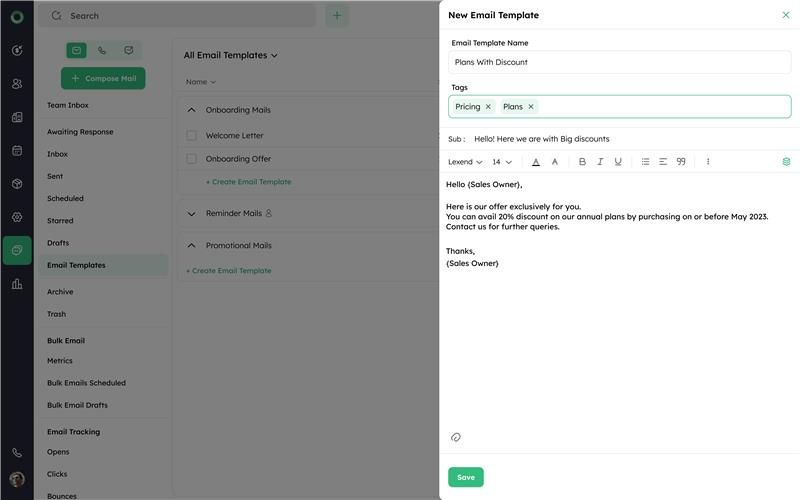This screenshot has width=800, height=500.
Task: Click the underlined-A text color picker
Action: pyautogui.click(x=536, y=162)
